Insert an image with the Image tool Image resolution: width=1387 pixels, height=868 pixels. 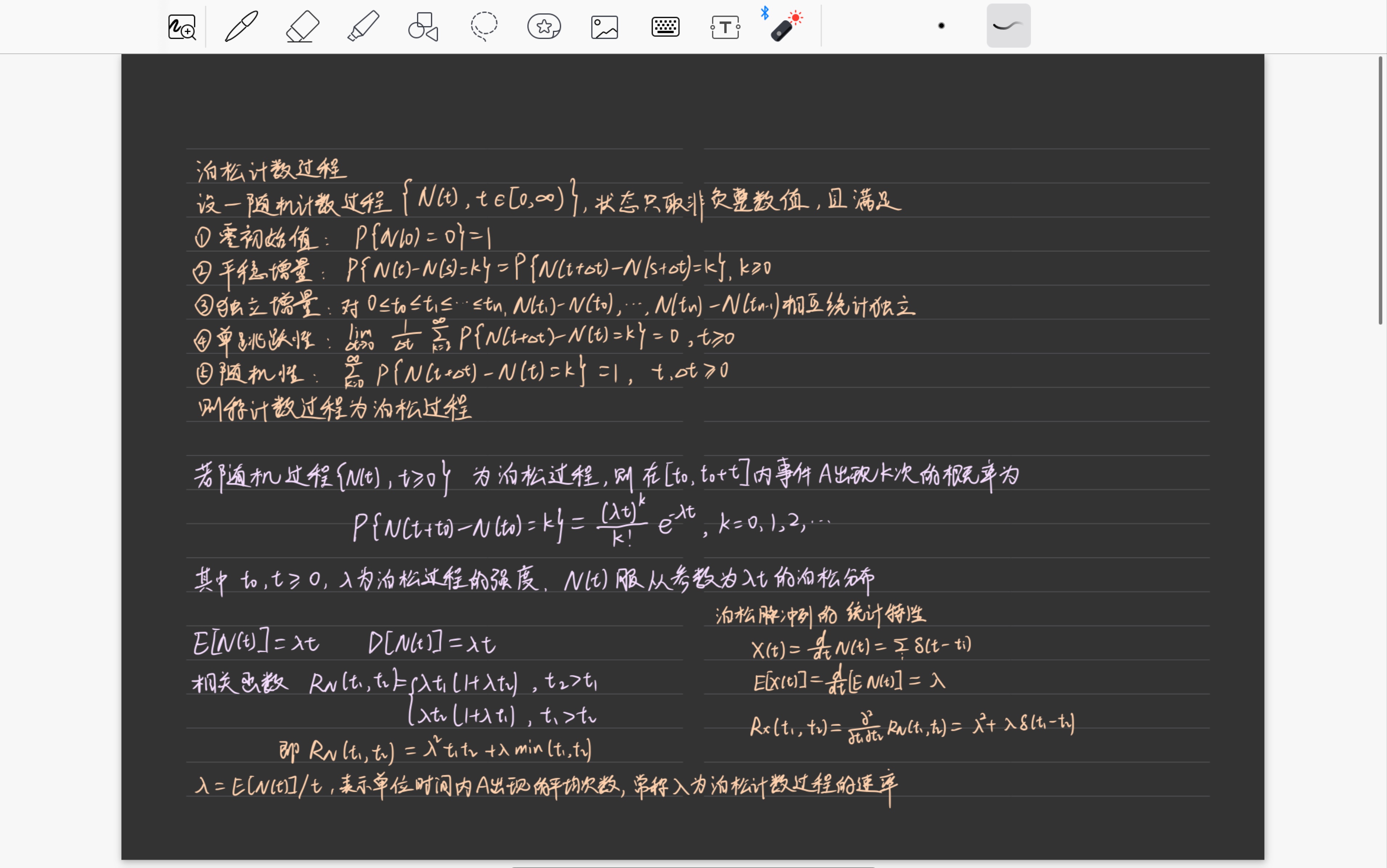(604, 27)
